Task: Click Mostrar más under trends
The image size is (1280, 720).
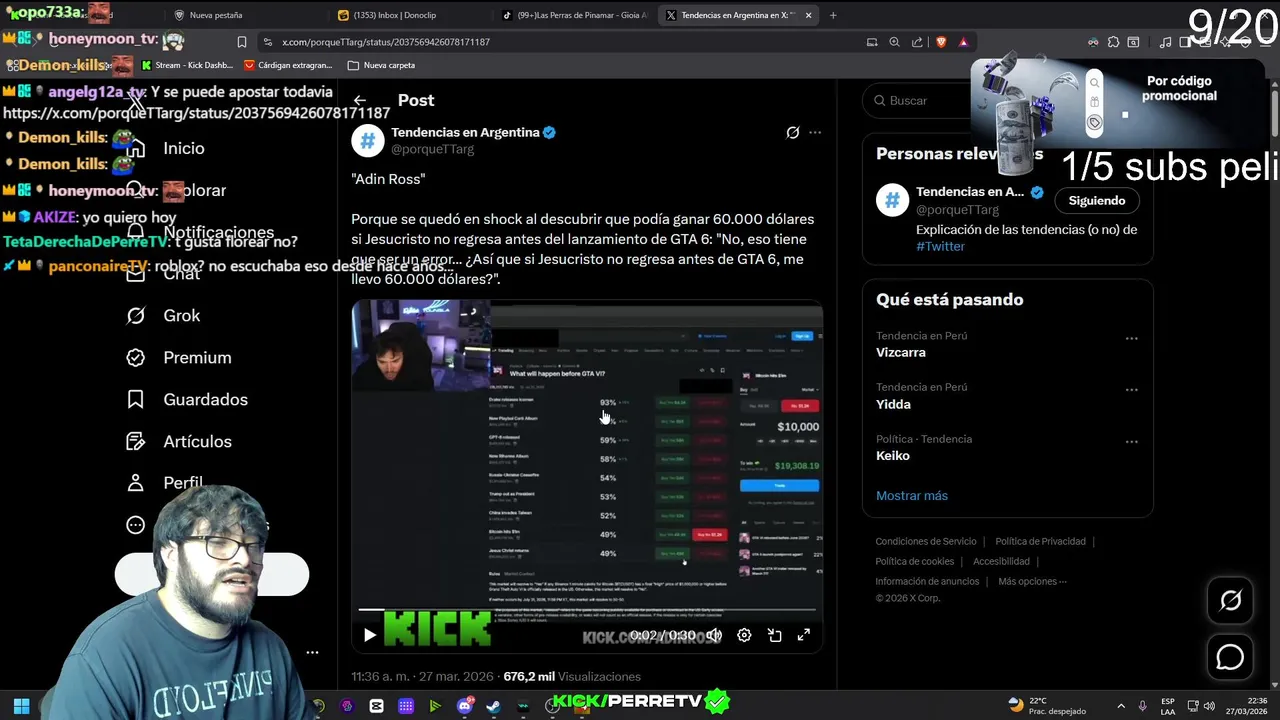Action: tap(912, 495)
